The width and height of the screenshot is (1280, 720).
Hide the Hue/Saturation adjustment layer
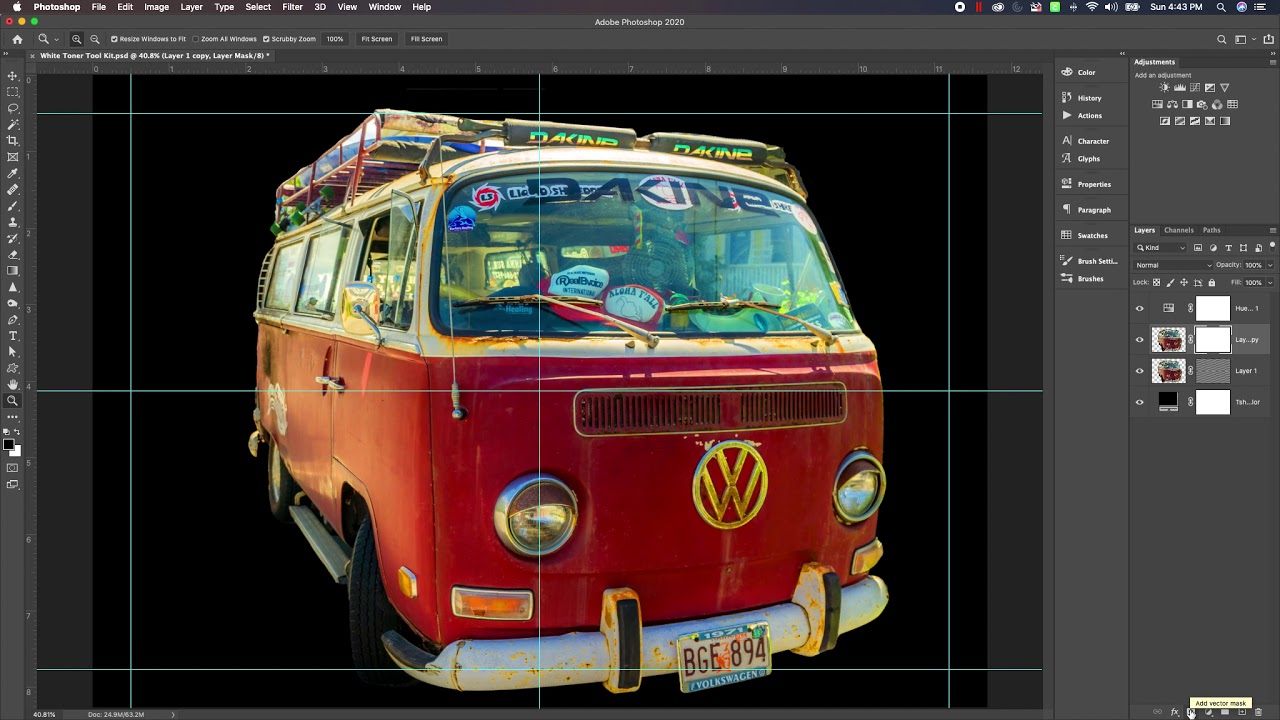click(1139, 308)
